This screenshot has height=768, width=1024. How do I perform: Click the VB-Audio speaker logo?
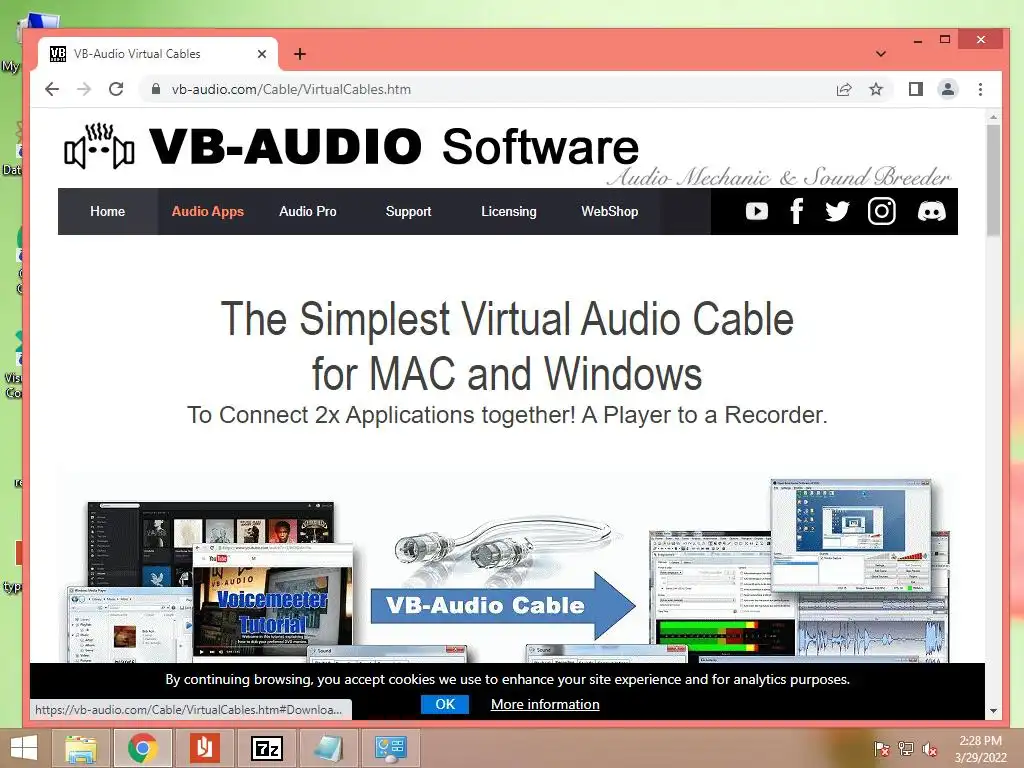[x=99, y=146]
